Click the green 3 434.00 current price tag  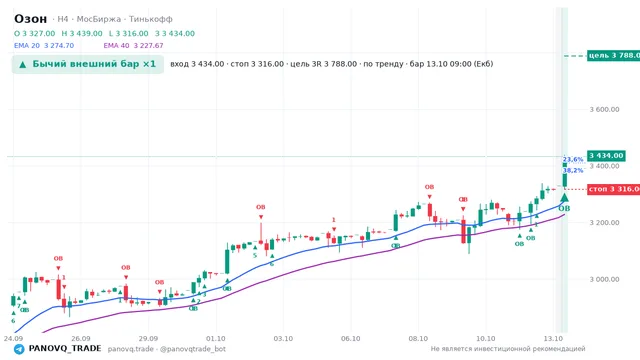click(x=606, y=156)
